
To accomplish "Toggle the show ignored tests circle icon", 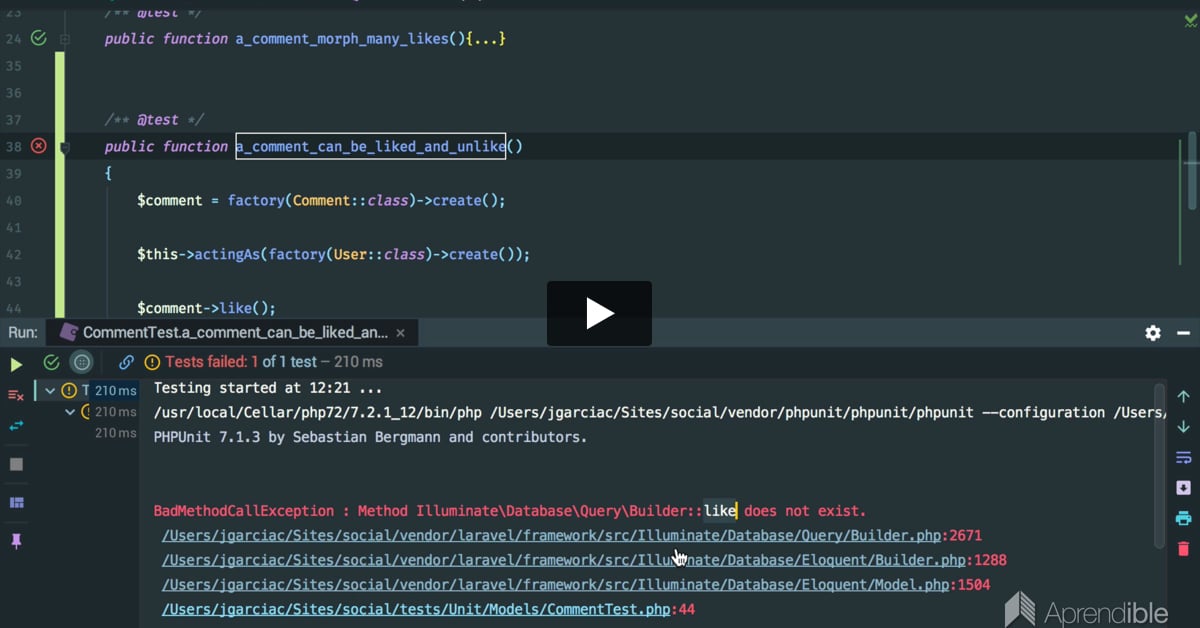I will pyautogui.click(x=83, y=362).
